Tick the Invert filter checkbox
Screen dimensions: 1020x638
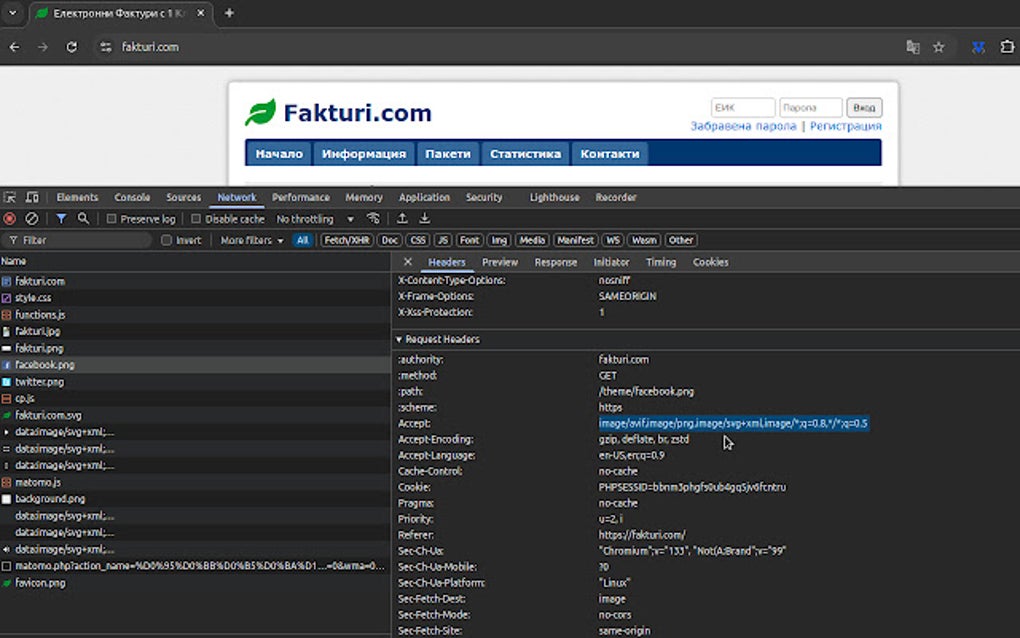pyautogui.click(x=167, y=241)
